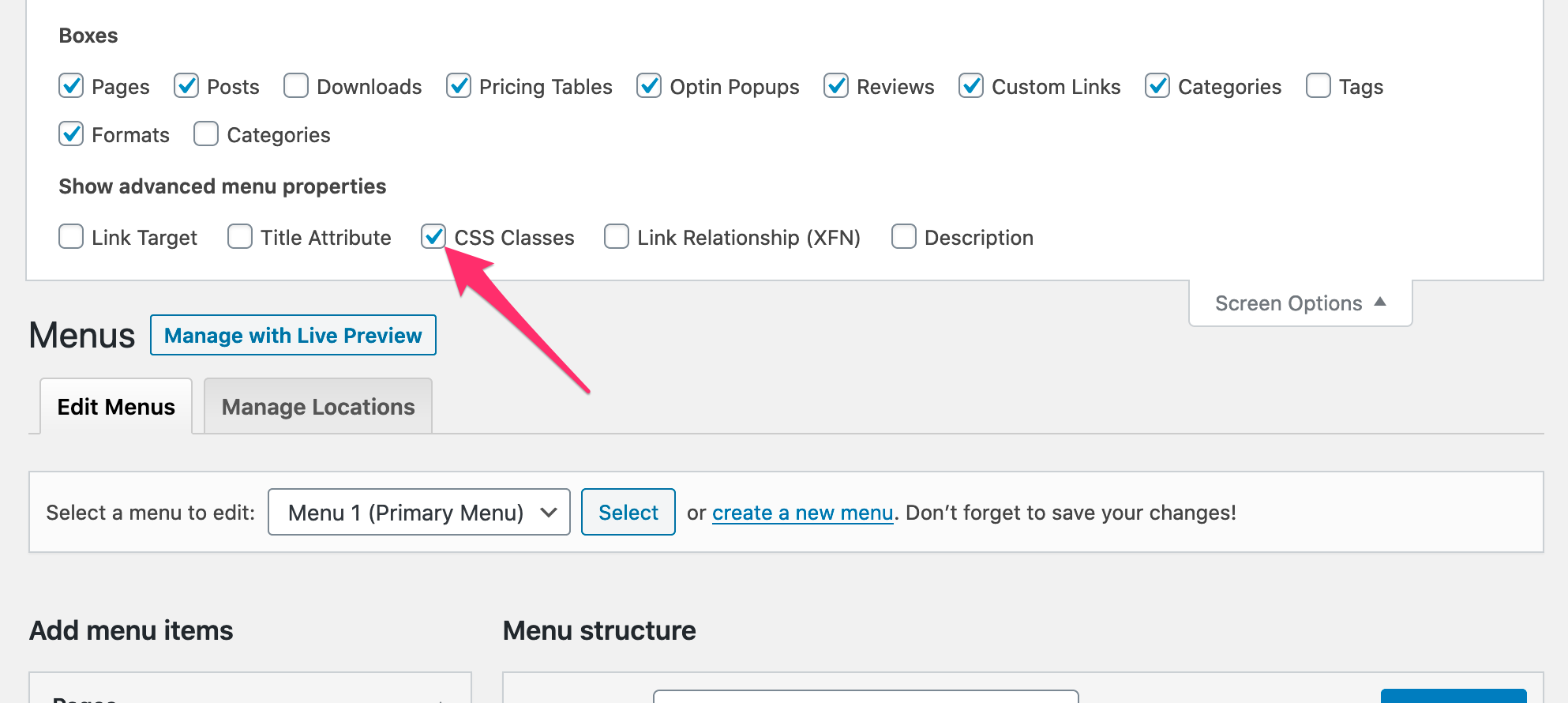
Task: Click the Select button next to the dropdown
Action: [x=628, y=512]
